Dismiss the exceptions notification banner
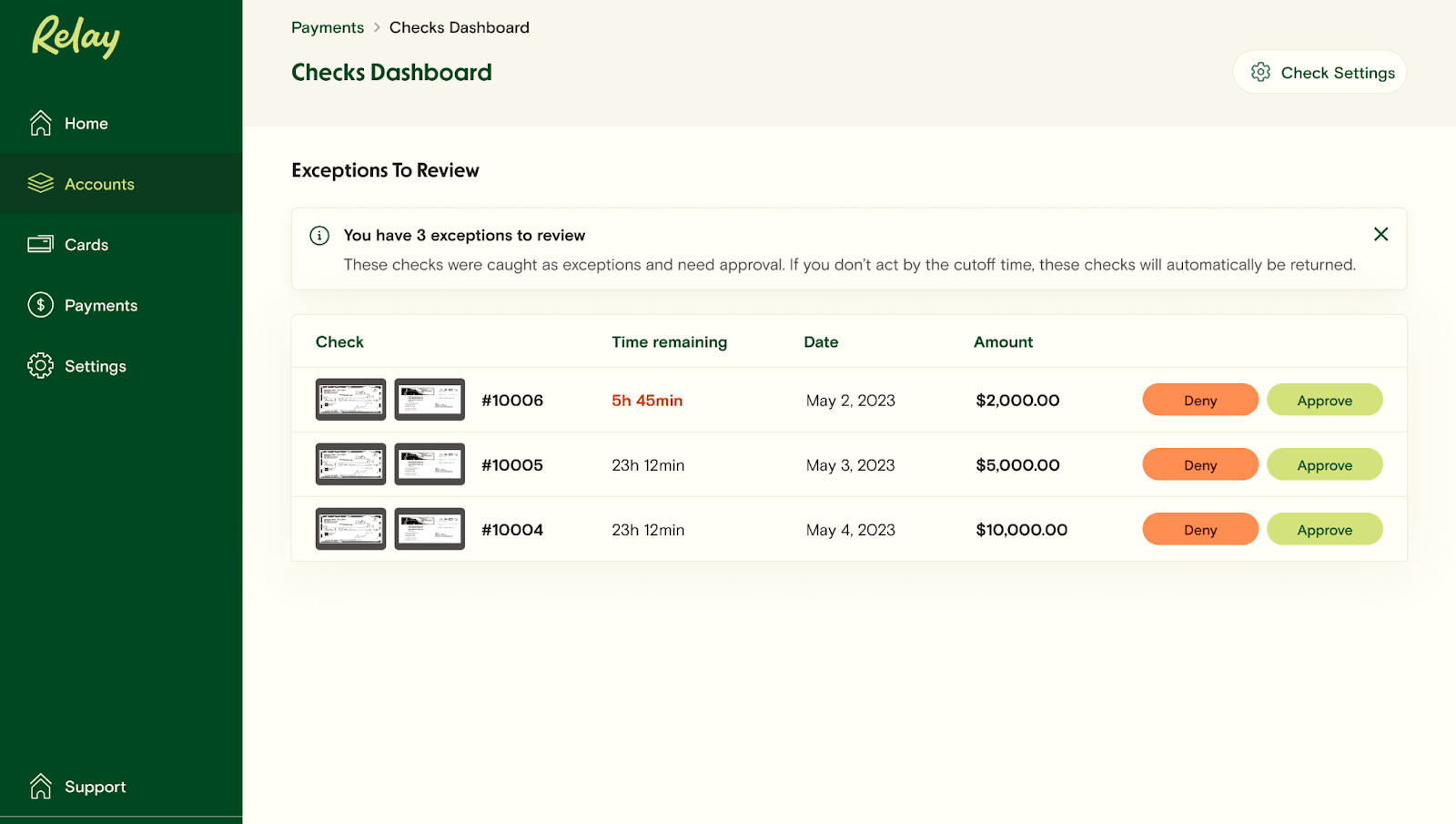 click(1380, 234)
